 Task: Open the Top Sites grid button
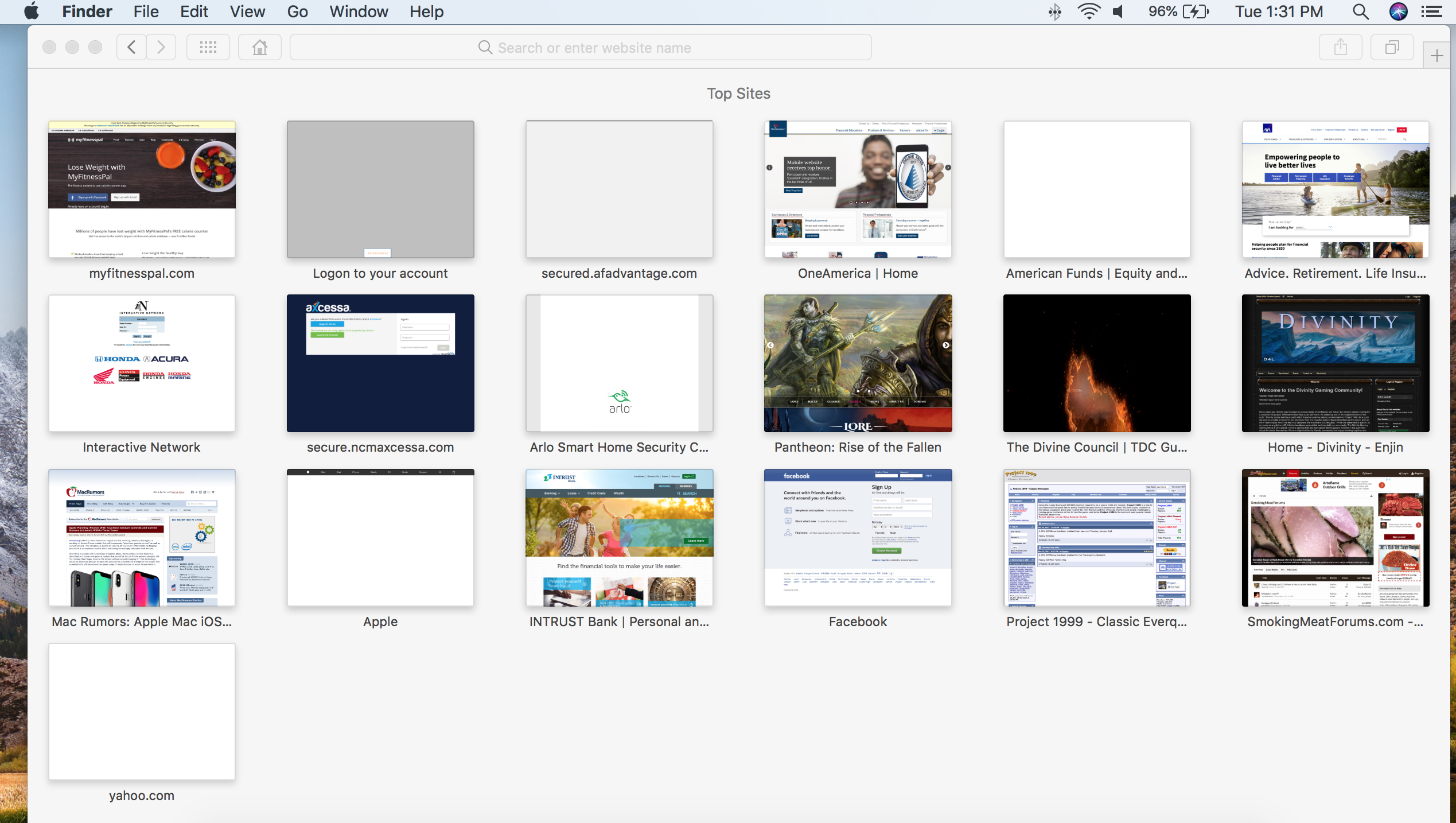point(208,47)
